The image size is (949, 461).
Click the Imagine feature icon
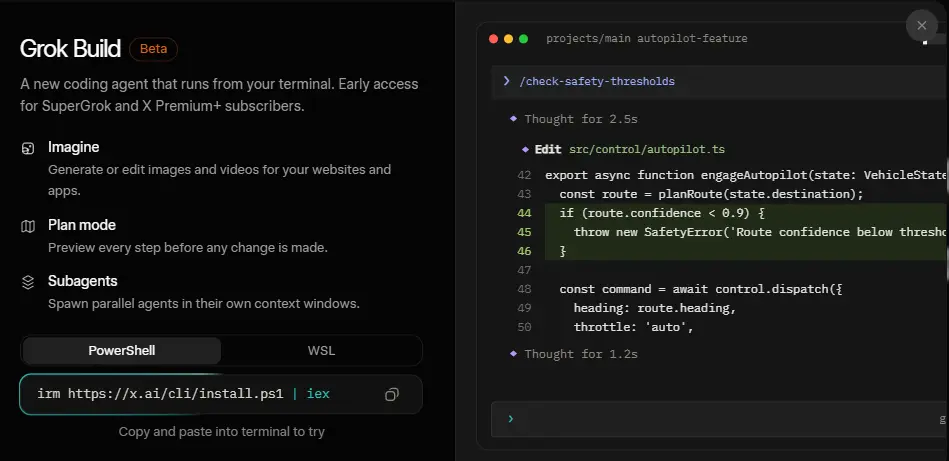point(28,148)
